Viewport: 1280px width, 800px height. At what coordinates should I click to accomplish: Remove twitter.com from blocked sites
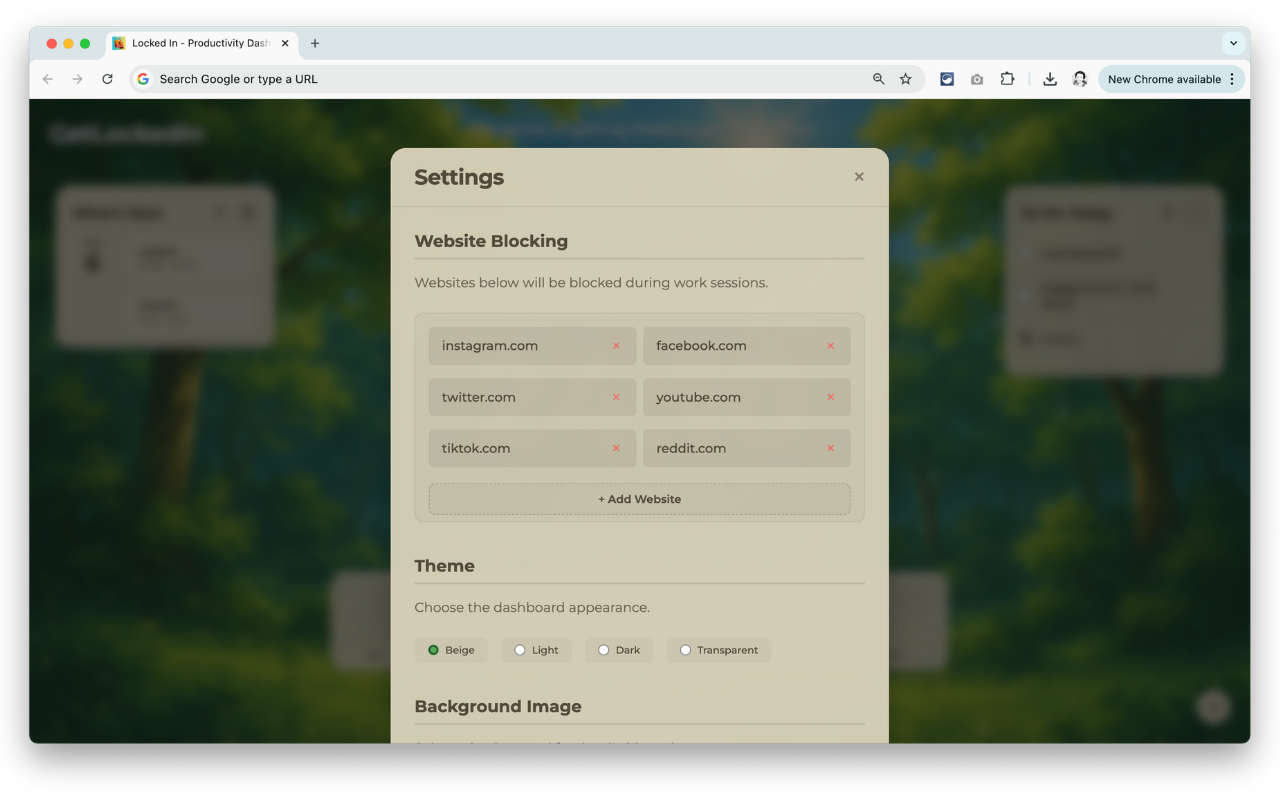coord(616,397)
